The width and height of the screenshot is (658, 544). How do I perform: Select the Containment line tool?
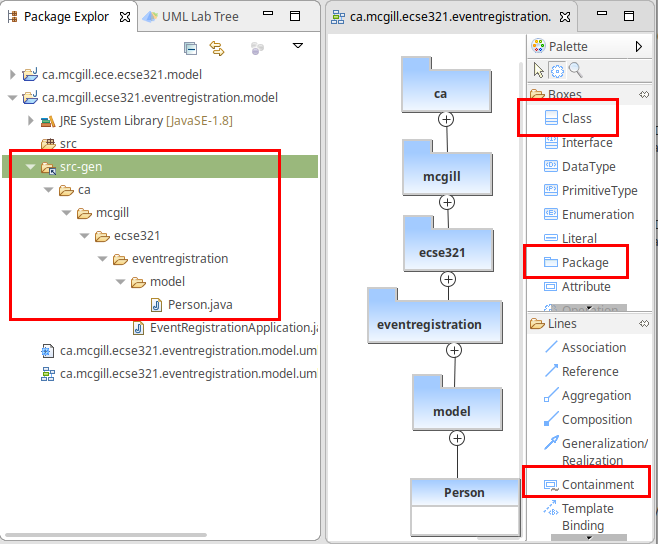pyautogui.click(x=589, y=484)
